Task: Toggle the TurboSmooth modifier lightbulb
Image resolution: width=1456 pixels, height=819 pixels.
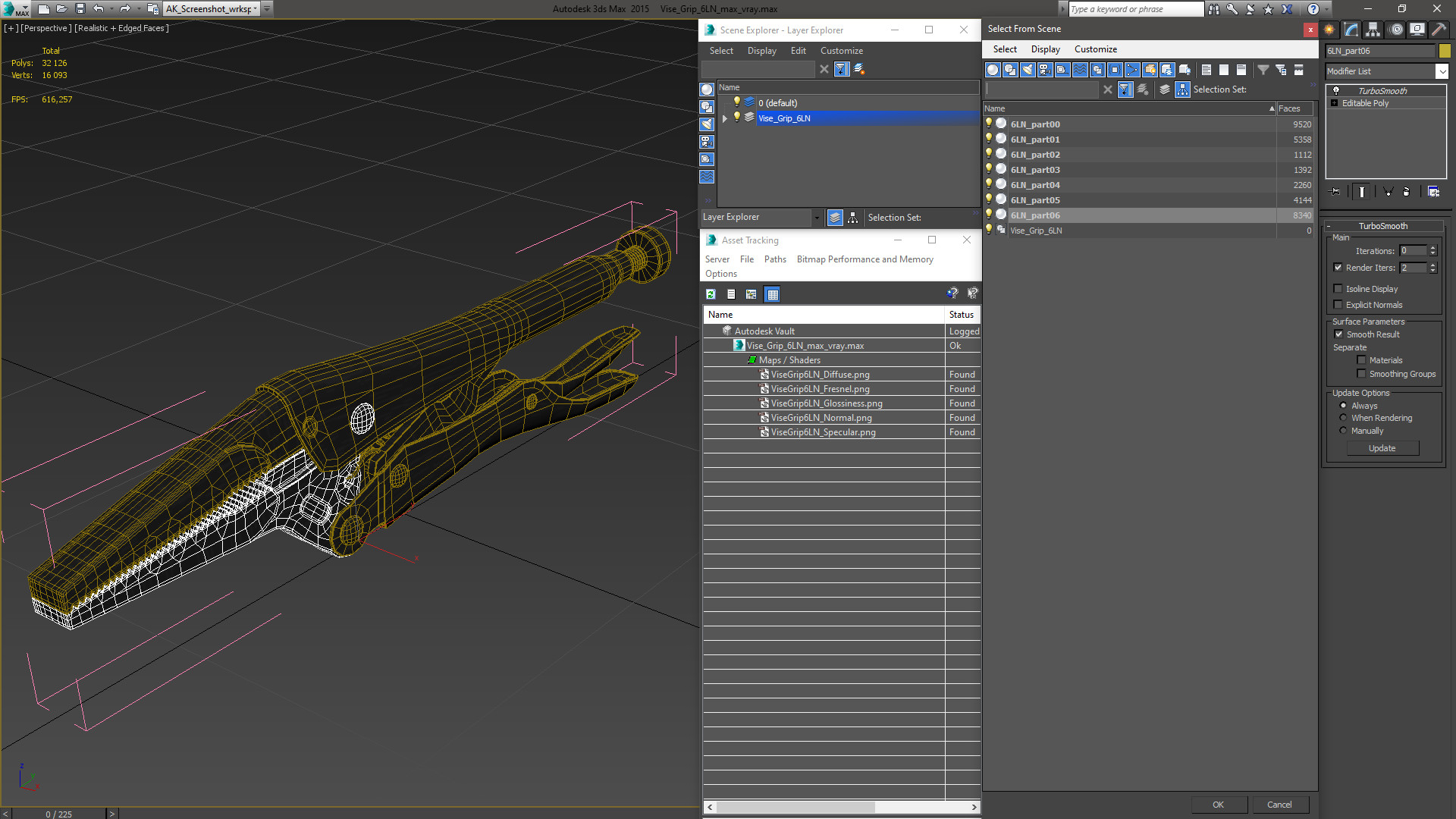Action: (x=1336, y=90)
